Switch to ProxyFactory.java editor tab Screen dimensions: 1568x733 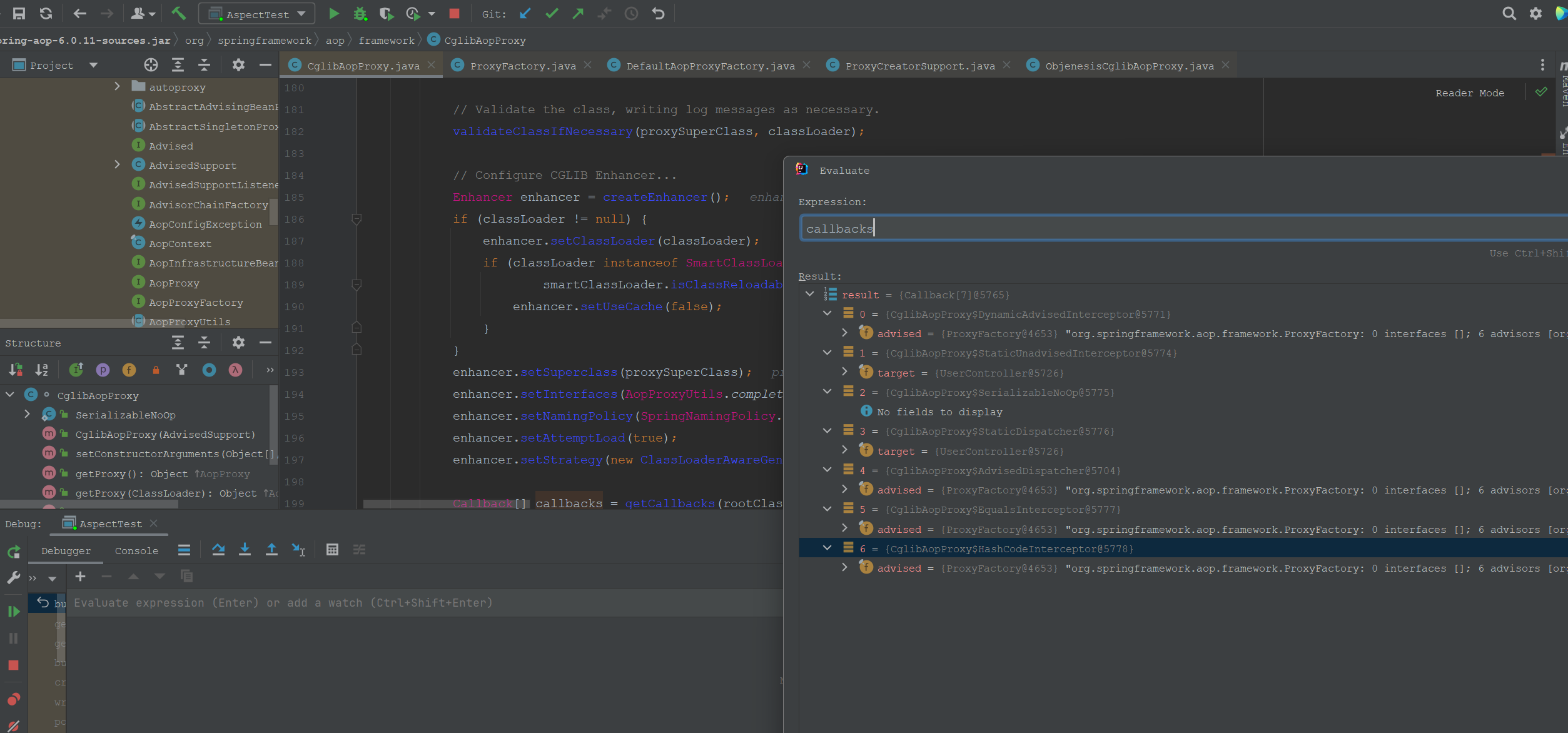click(522, 66)
